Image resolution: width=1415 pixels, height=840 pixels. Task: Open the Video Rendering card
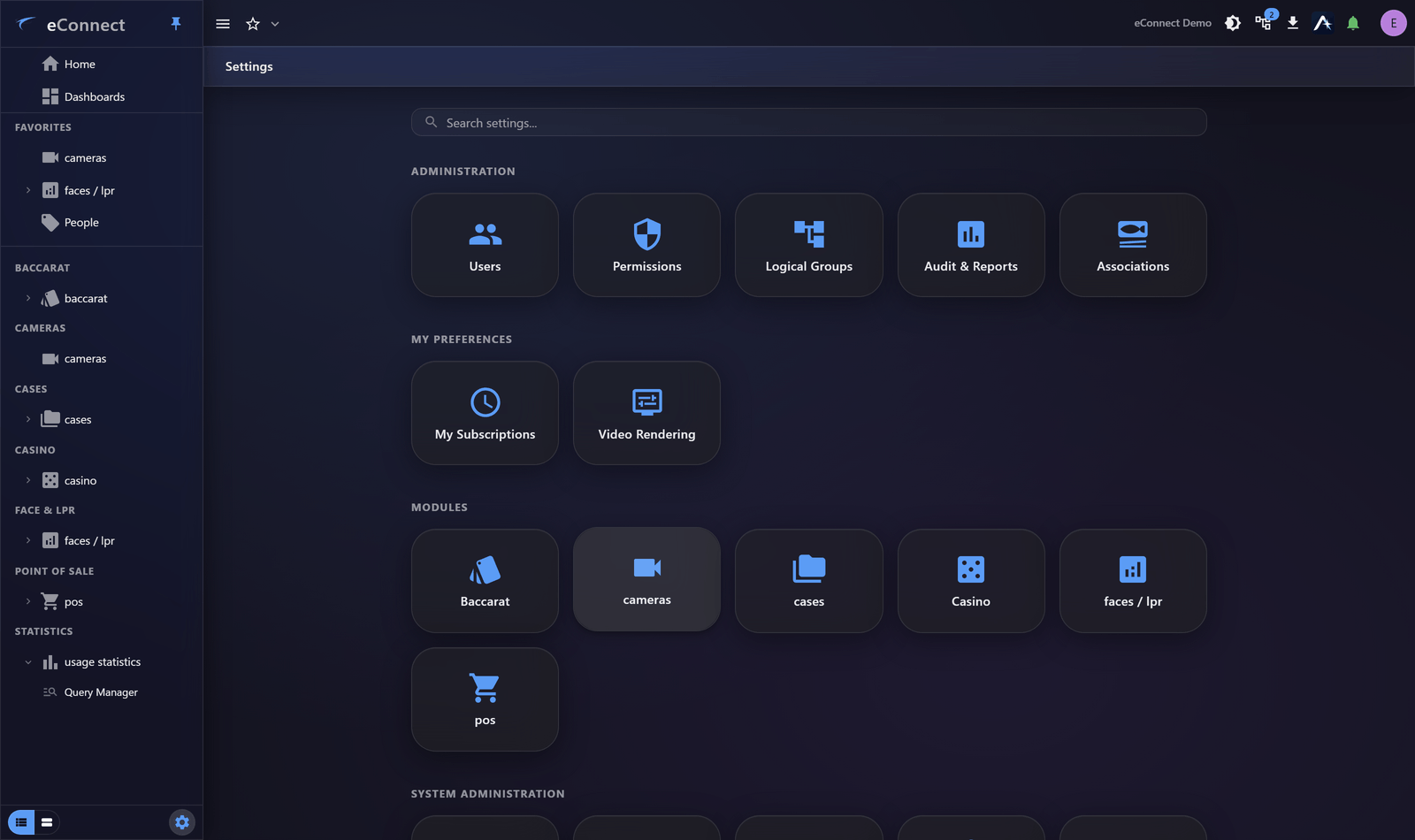(646, 413)
